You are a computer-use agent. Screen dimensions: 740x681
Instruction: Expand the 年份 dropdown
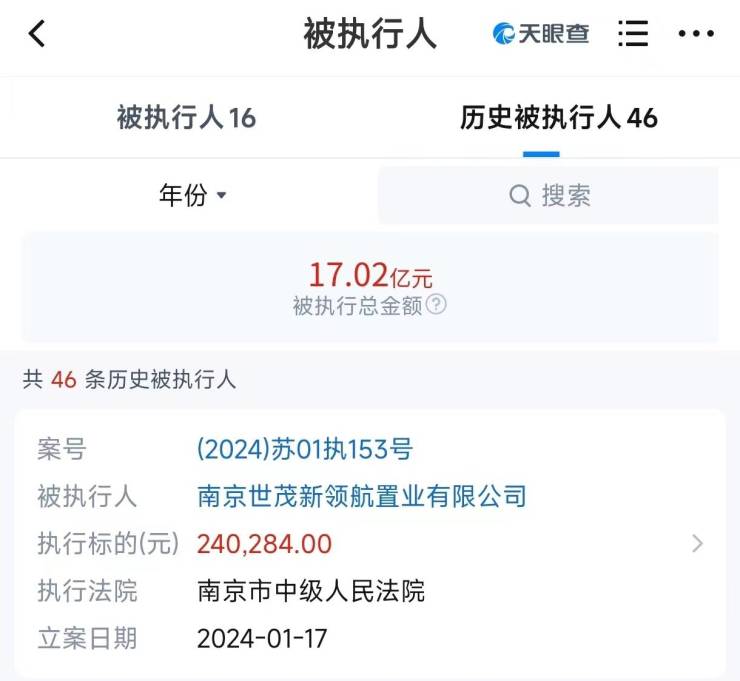coord(193,194)
